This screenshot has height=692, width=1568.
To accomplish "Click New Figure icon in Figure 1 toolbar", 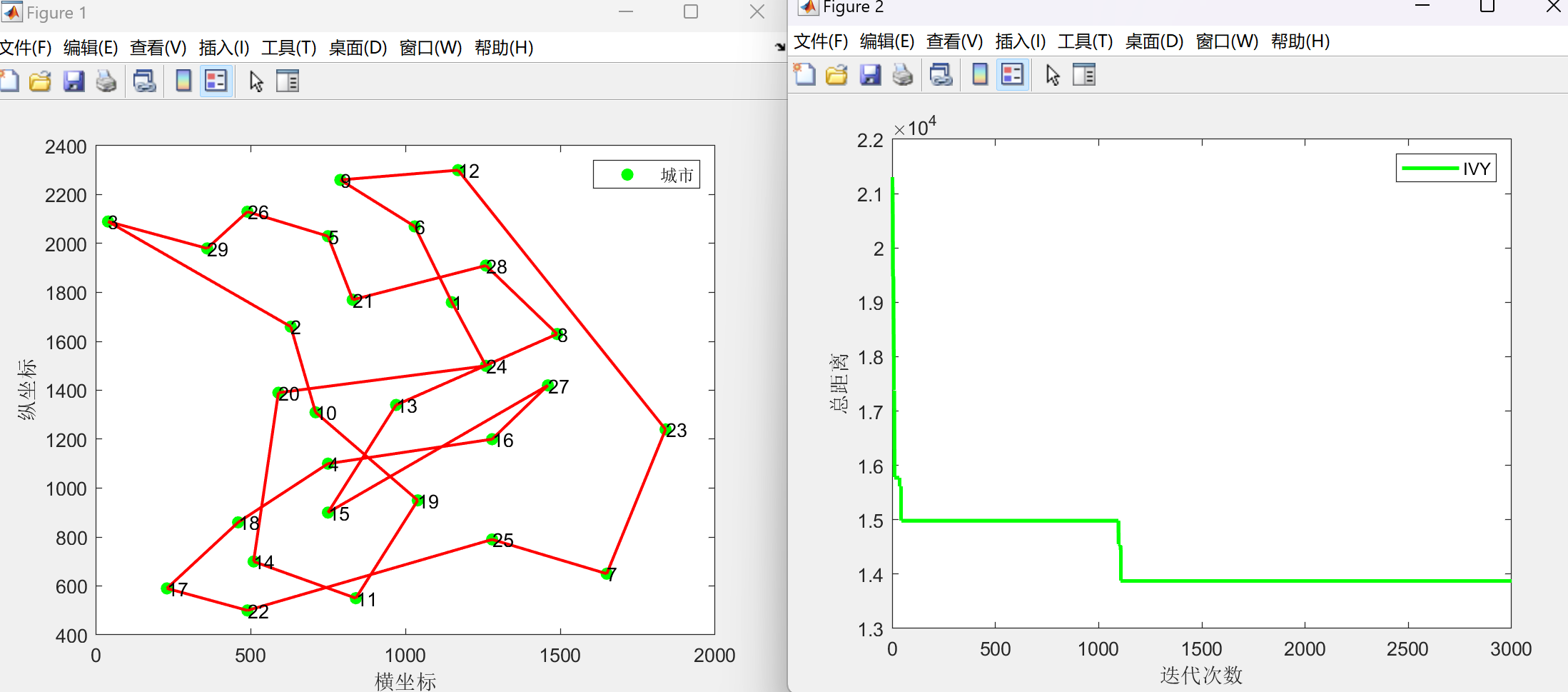I will (9, 81).
